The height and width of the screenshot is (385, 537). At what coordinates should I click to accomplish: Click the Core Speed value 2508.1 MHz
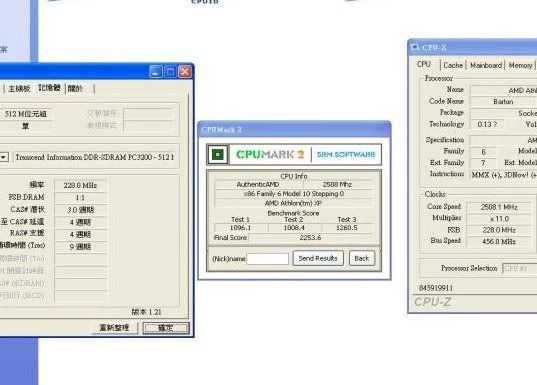tap(499, 207)
